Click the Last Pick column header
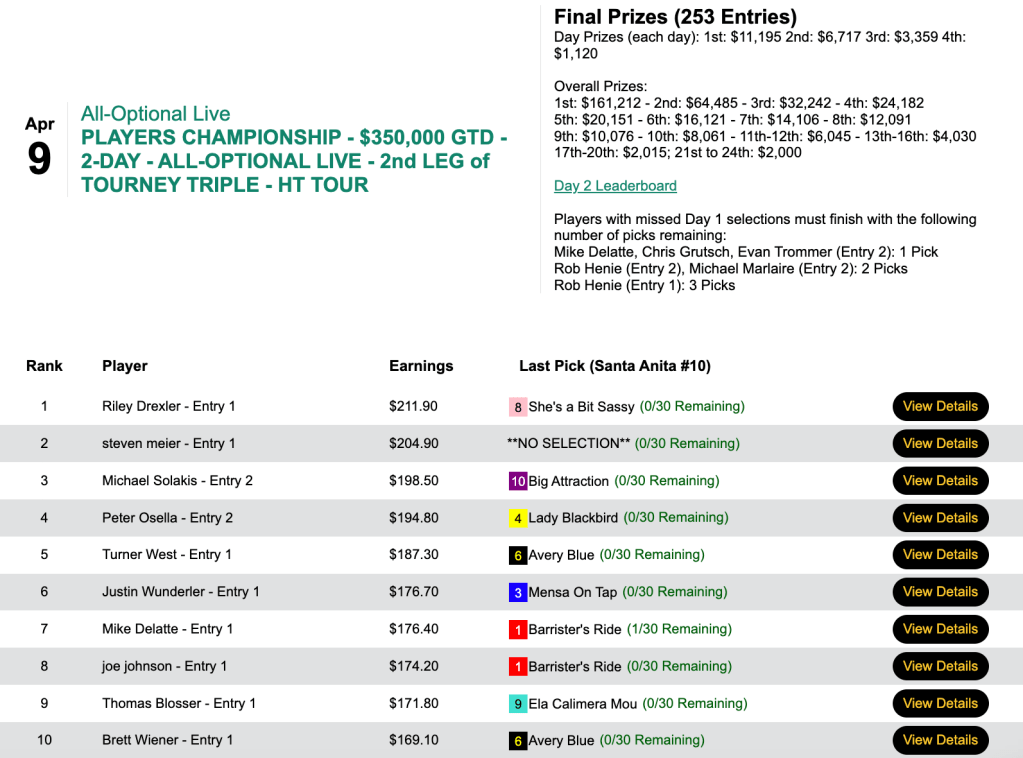This screenshot has height=758, width=1023. [614, 366]
